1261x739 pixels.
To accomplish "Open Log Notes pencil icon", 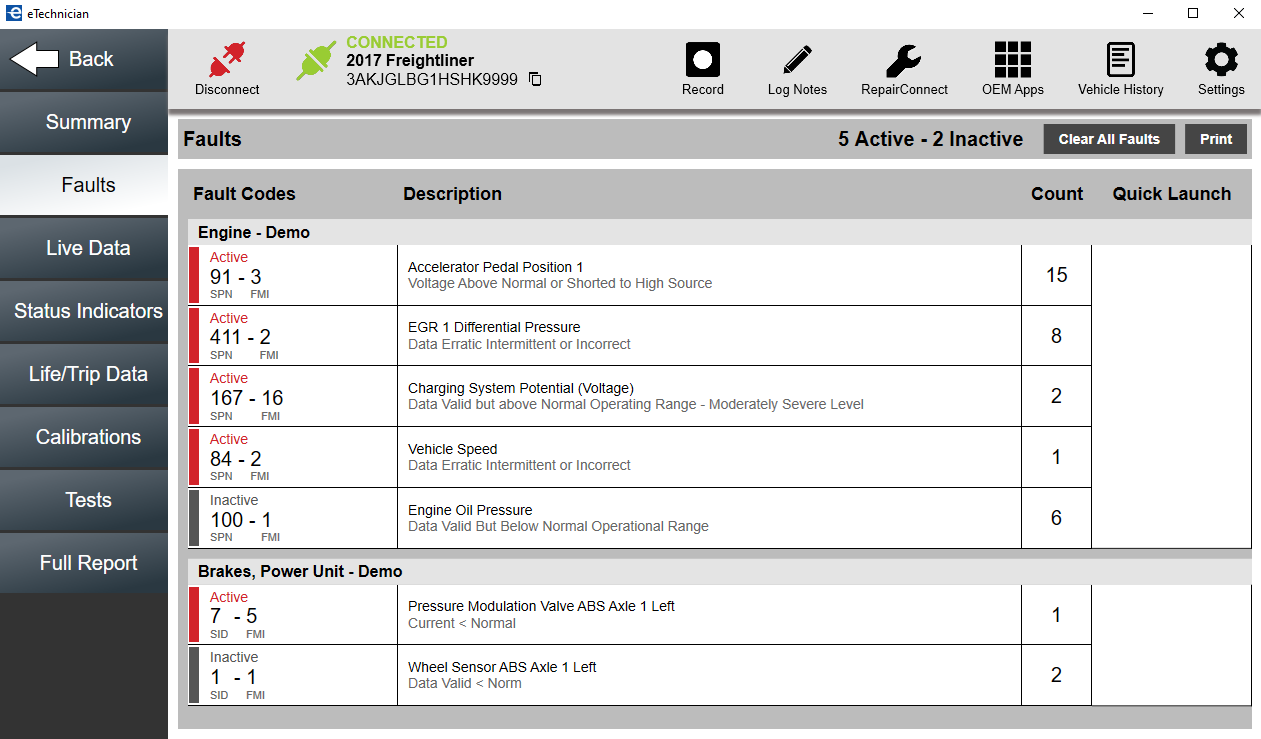I will (x=797, y=61).
